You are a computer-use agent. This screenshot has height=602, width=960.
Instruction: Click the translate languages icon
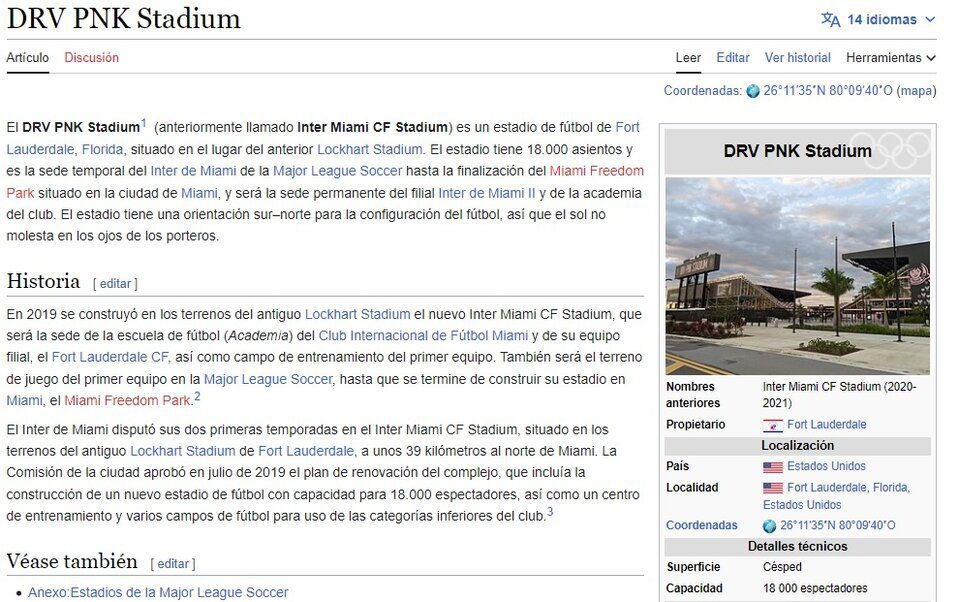tap(830, 20)
